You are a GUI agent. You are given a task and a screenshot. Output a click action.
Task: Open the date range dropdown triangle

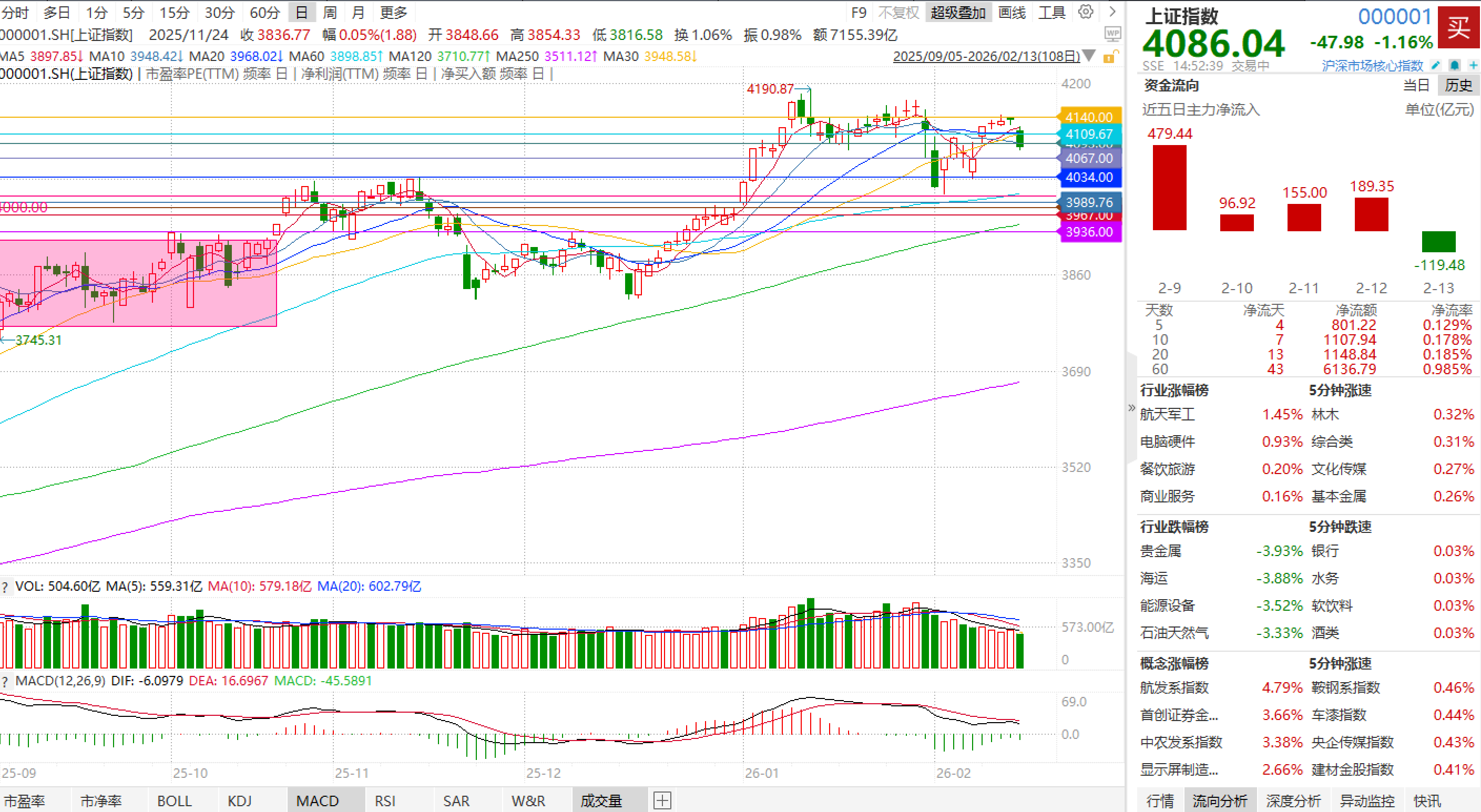[x=1089, y=56]
